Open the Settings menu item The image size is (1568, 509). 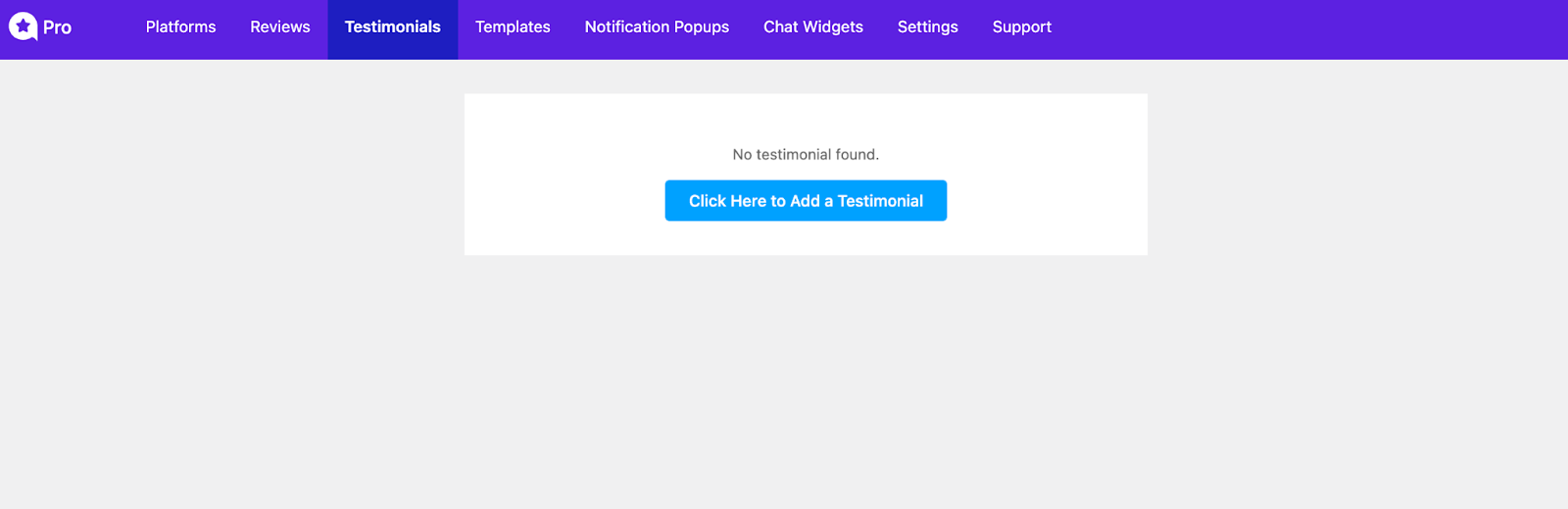[928, 27]
